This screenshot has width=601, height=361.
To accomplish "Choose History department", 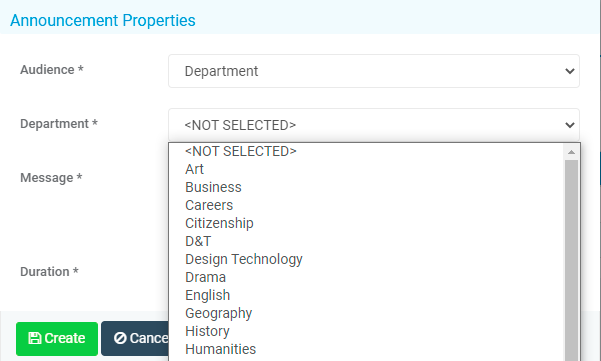I will click(x=367, y=331).
